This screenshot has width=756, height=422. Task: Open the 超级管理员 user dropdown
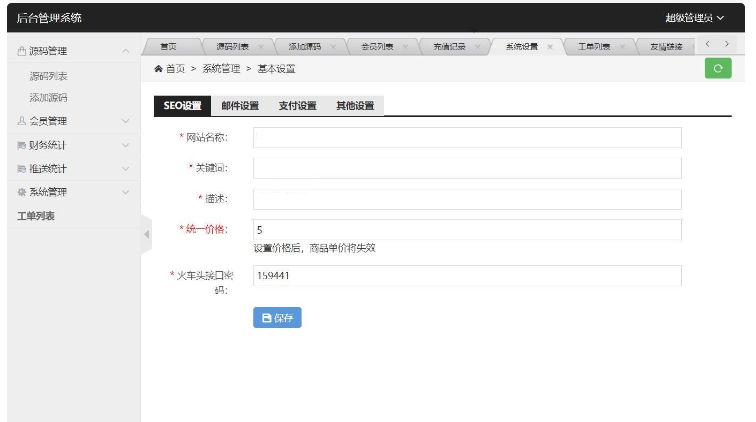click(694, 18)
